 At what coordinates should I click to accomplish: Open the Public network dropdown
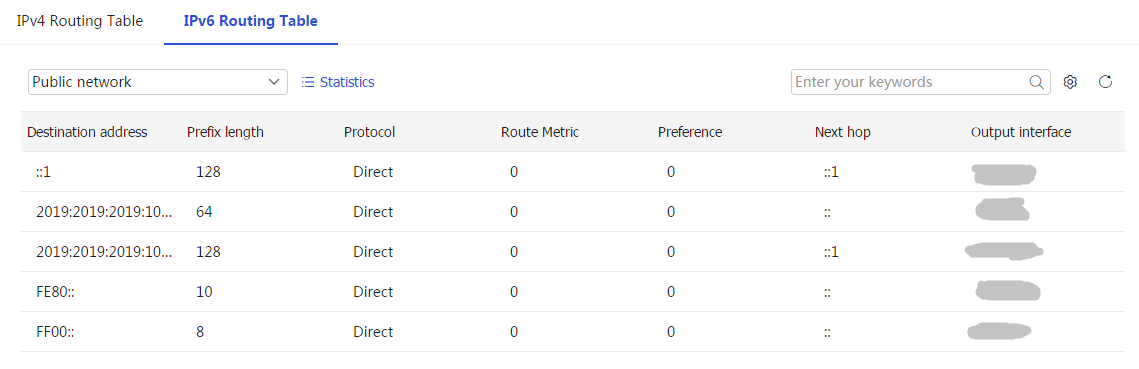click(x=158, y=82)
